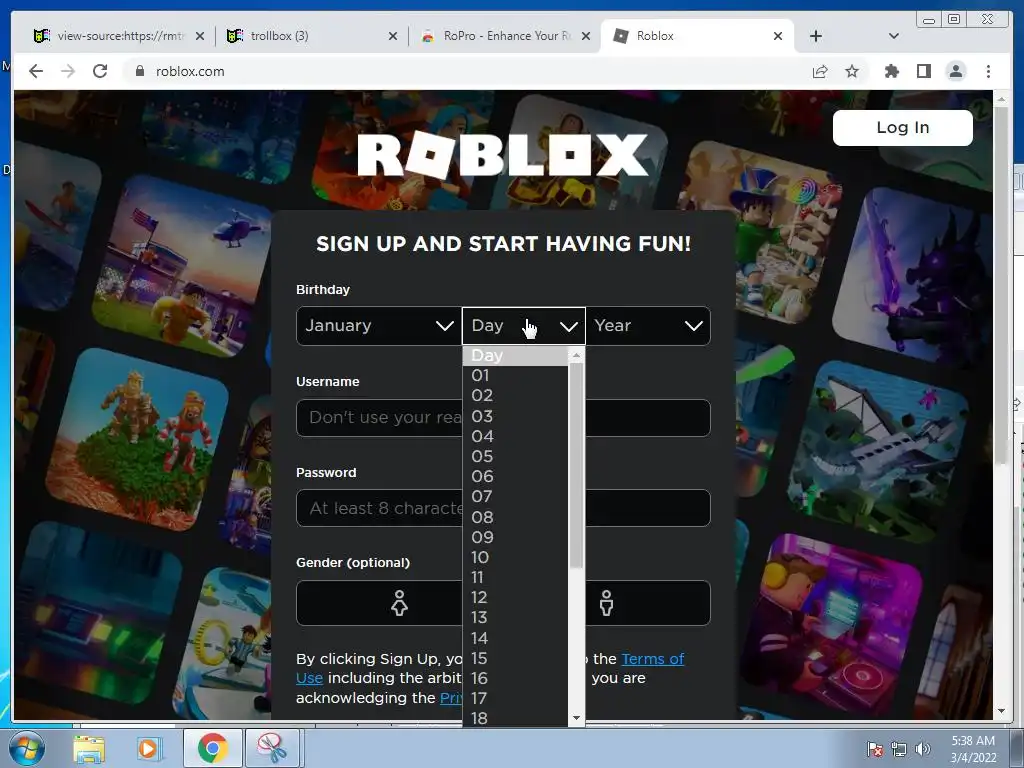Viewport: 1024px width, 768px height.
Task: Click the page vertical scrollbar thumb
Action: 1001,284
